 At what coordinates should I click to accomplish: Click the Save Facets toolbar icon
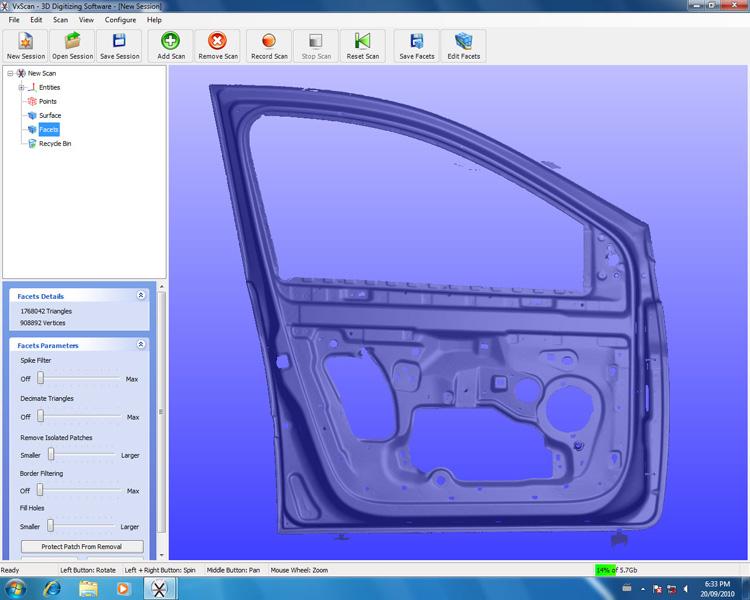pyautogui.click(x=416, y=45)
